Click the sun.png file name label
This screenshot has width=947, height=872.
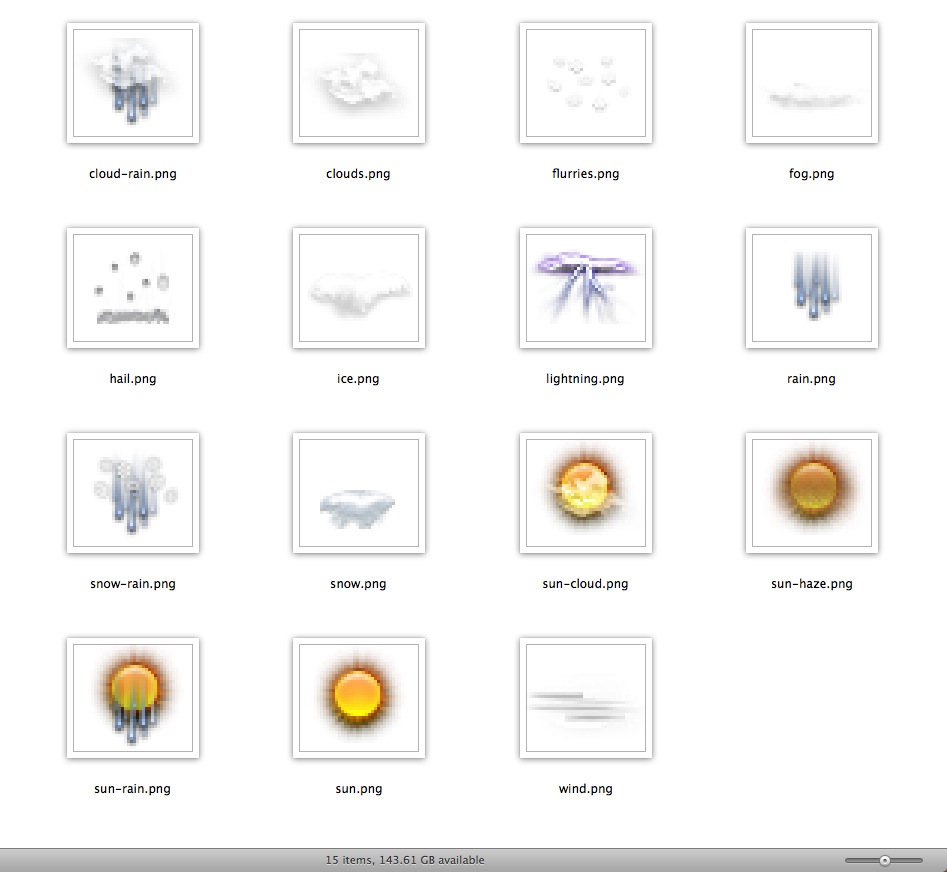click(x=359, y=789)
